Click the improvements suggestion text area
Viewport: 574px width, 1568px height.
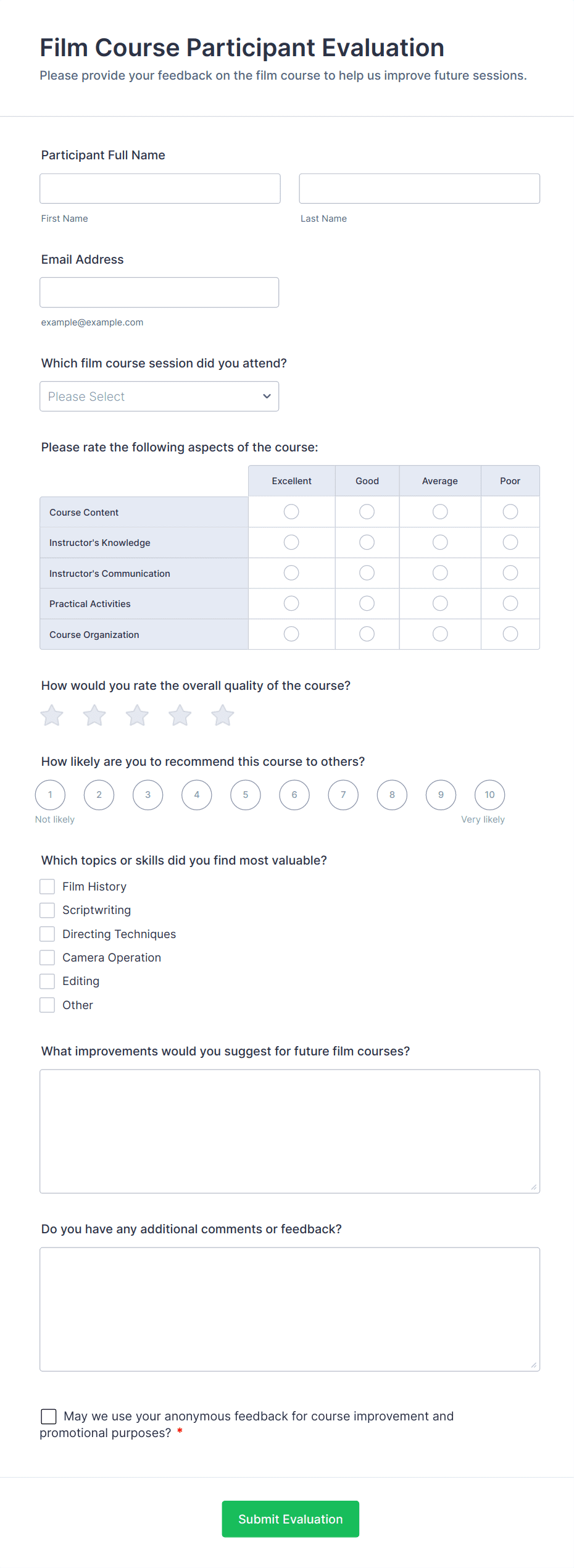(x=290, y=1130)
